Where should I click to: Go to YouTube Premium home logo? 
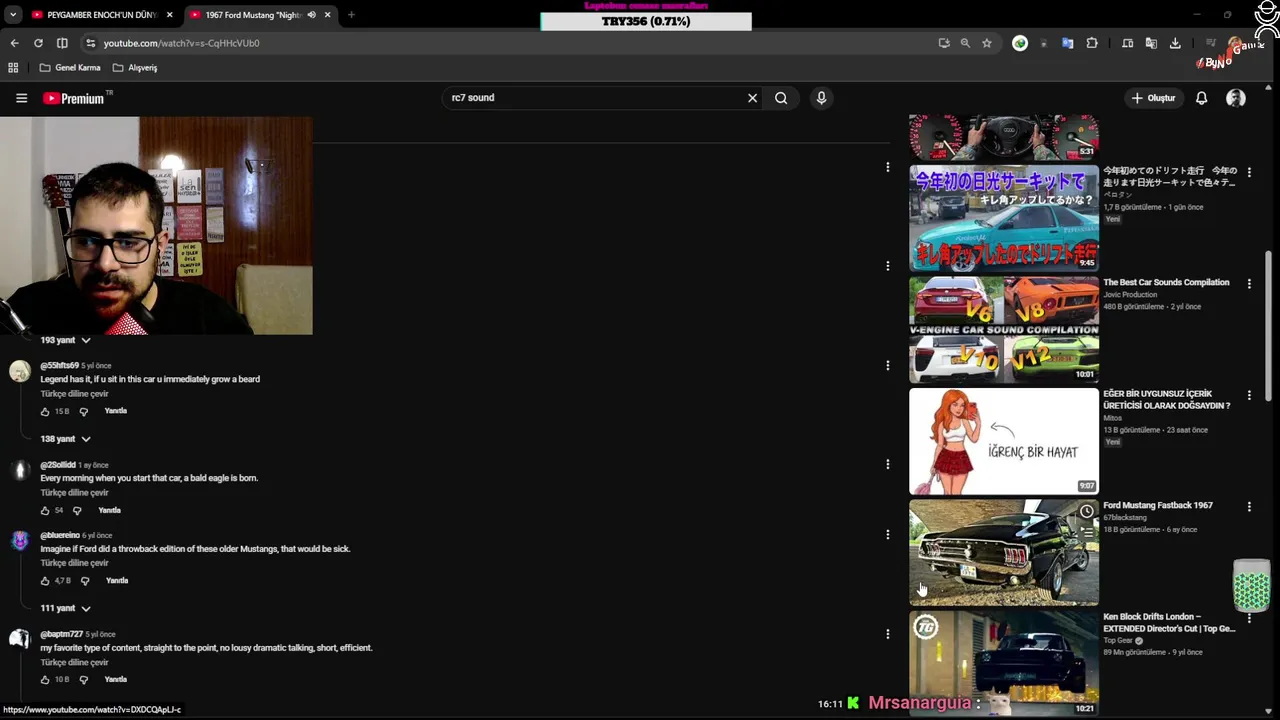tap(74, 98)
